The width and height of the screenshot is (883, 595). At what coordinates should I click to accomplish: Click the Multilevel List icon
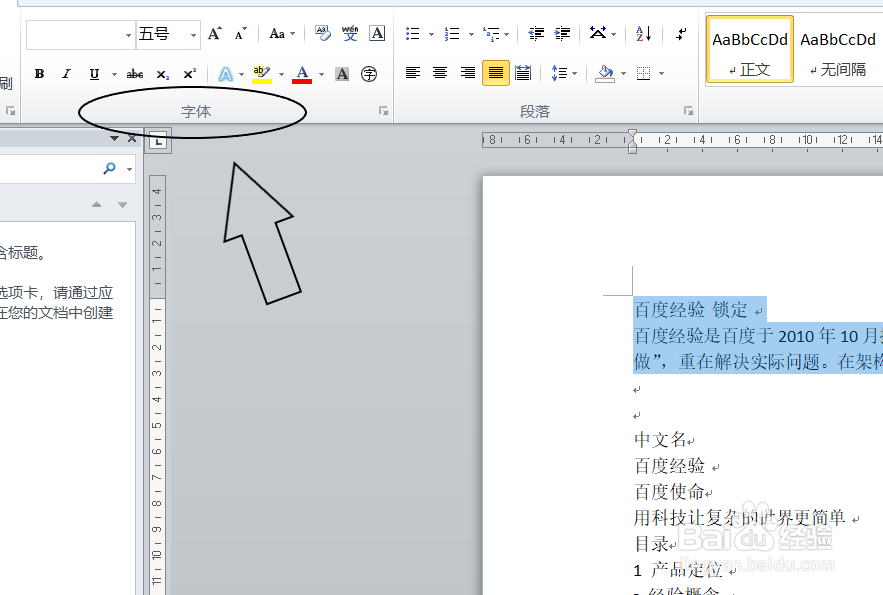point(492,34)
